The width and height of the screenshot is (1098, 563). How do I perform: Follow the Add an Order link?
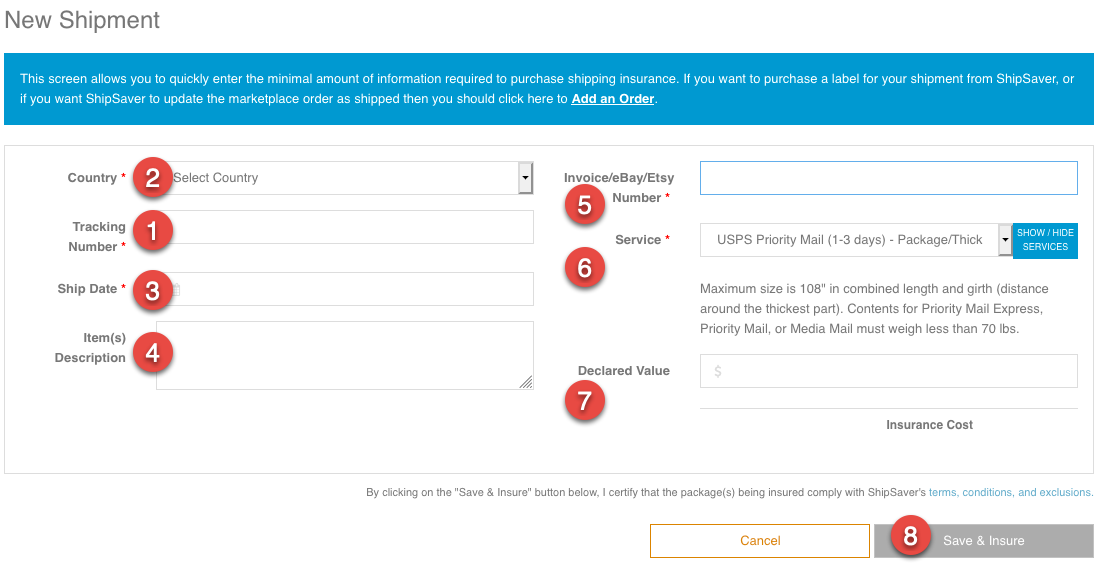pos(612,99)
